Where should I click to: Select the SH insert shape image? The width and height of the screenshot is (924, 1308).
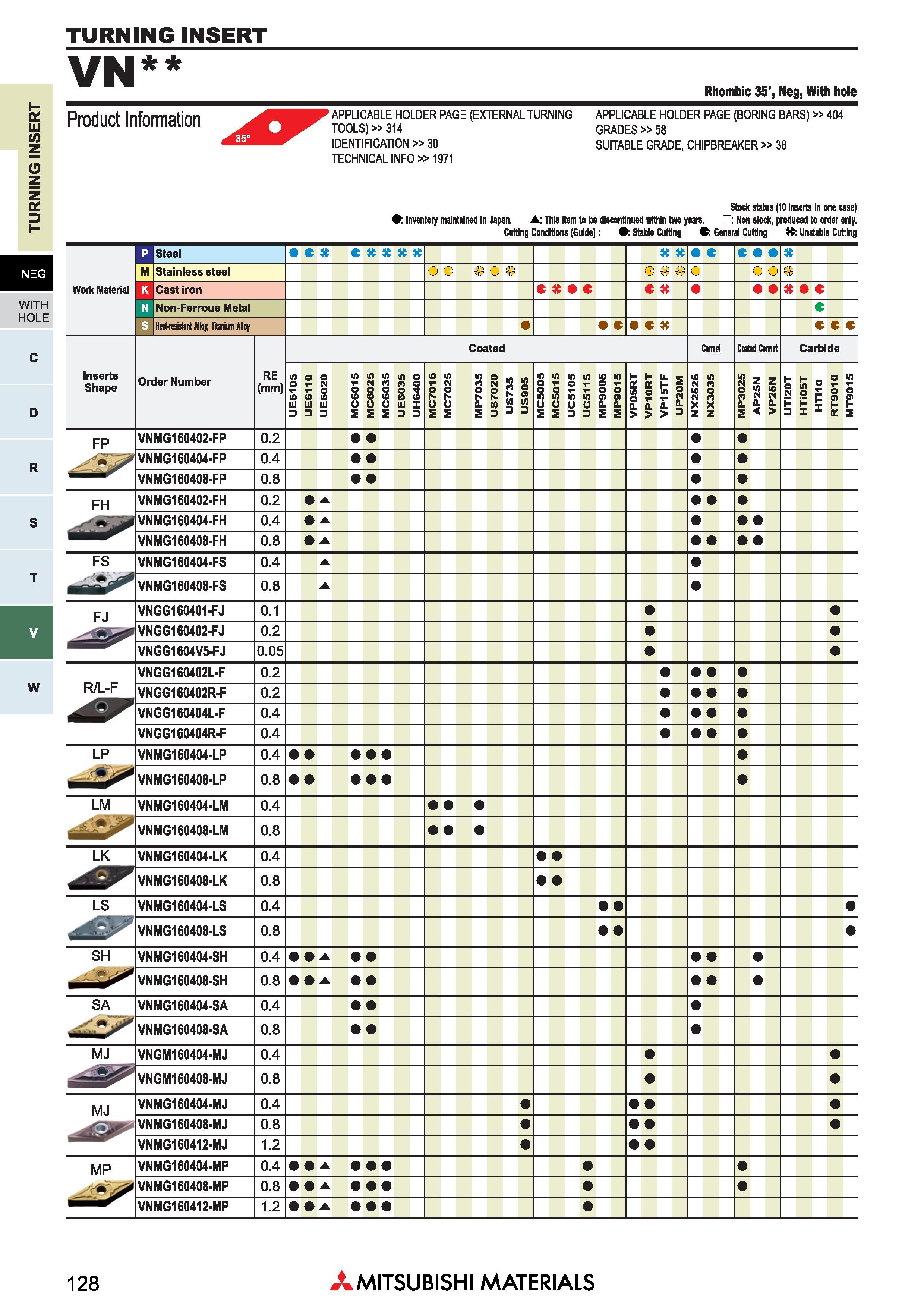(101, 978)
